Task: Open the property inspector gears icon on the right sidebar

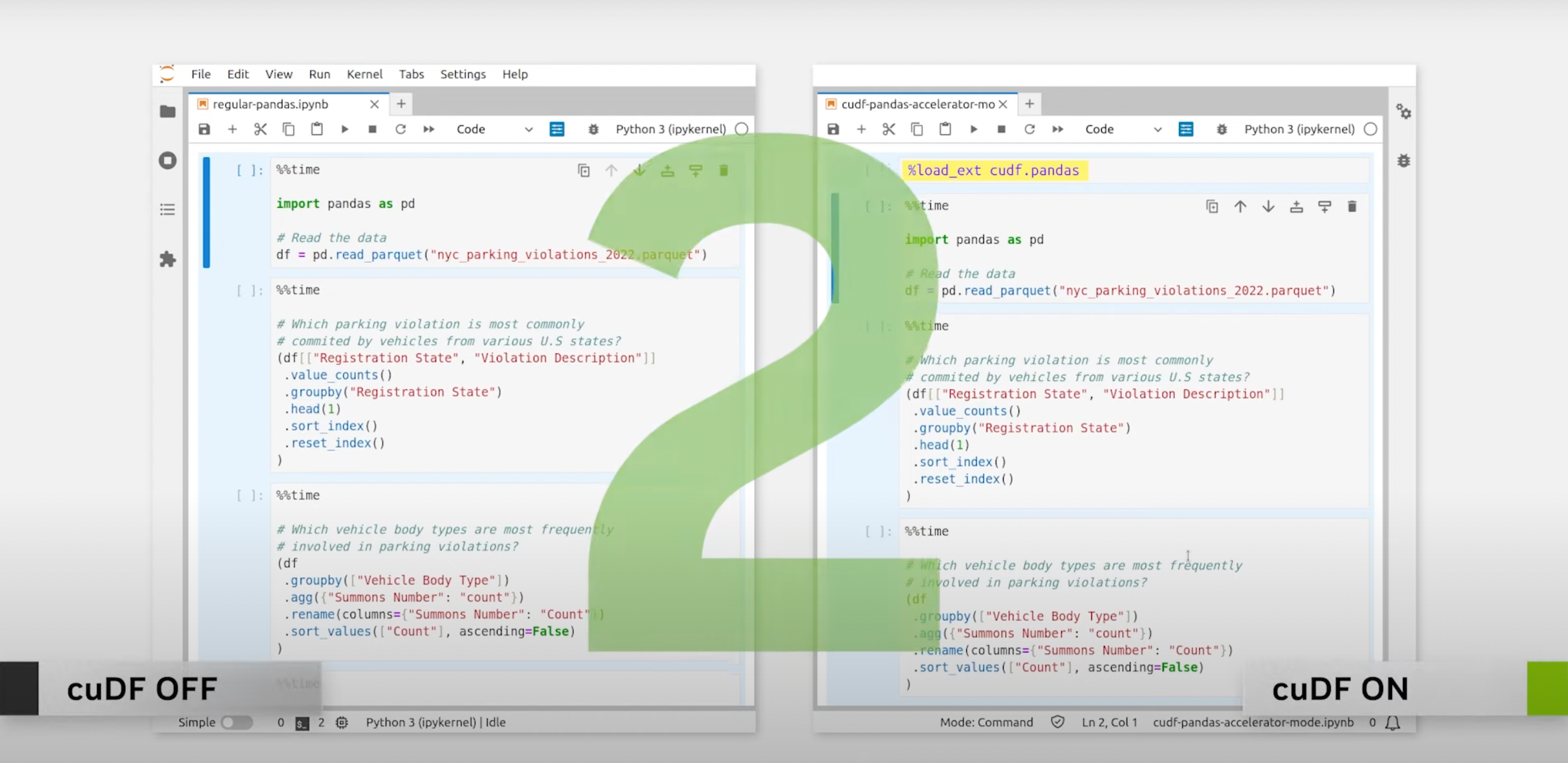Action: [x=1403, y=112]
